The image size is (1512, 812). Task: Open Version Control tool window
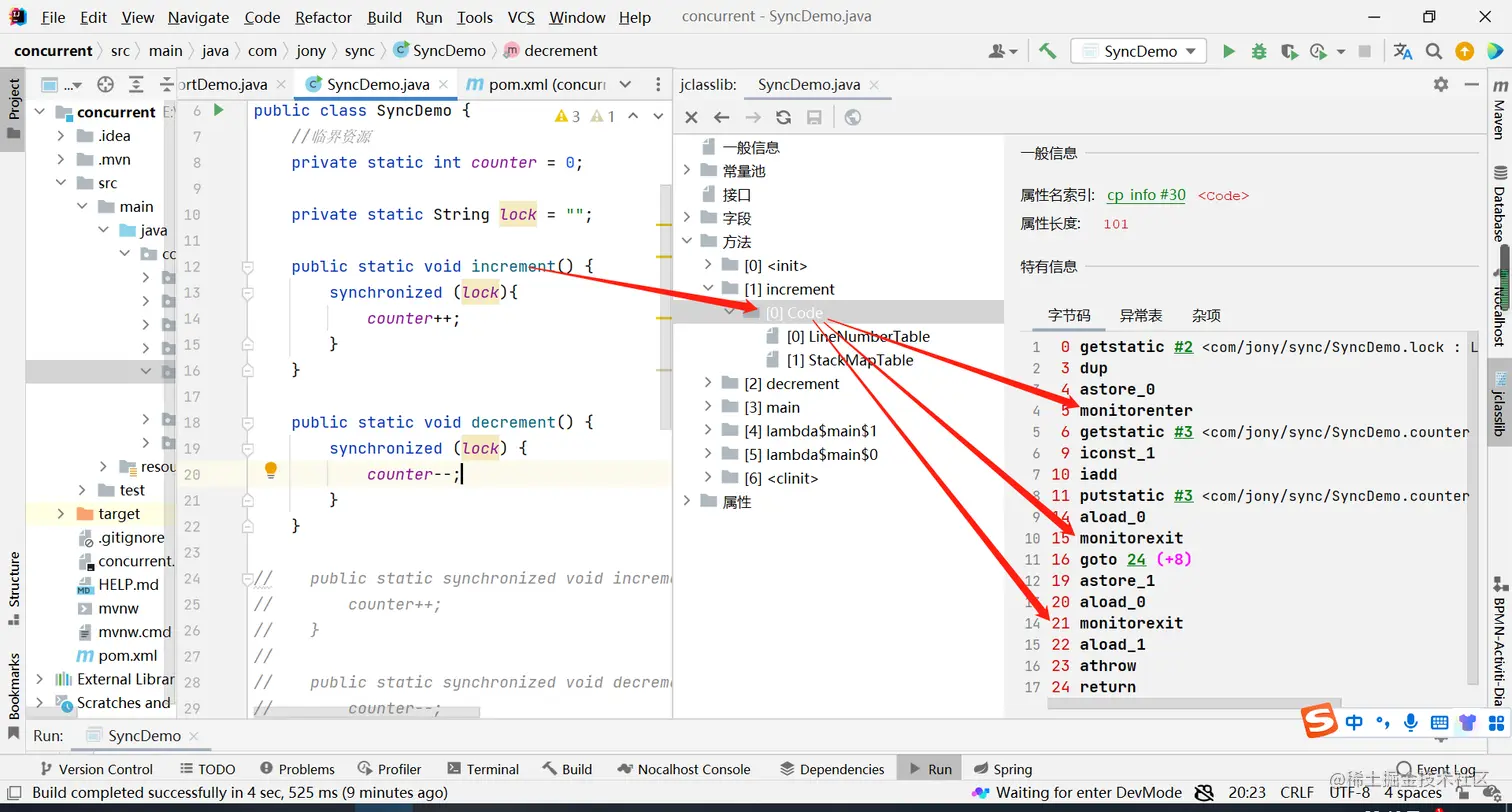click(95, 769)
